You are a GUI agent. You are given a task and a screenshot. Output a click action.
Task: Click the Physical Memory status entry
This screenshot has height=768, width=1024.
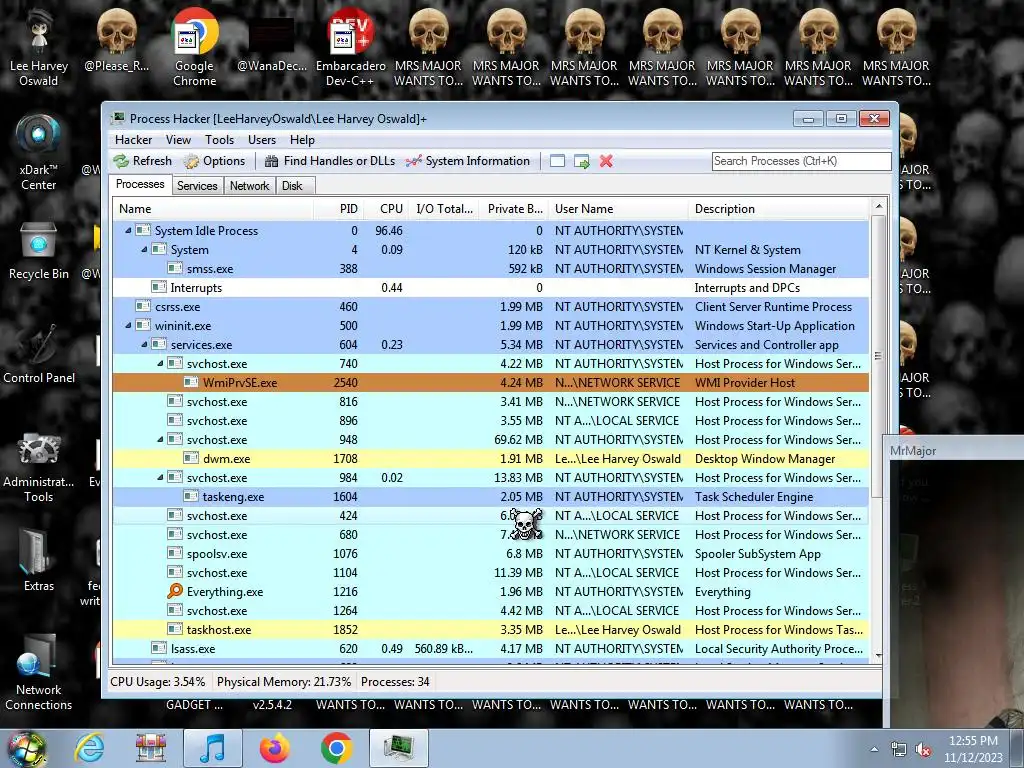click(x=283, y=682)
